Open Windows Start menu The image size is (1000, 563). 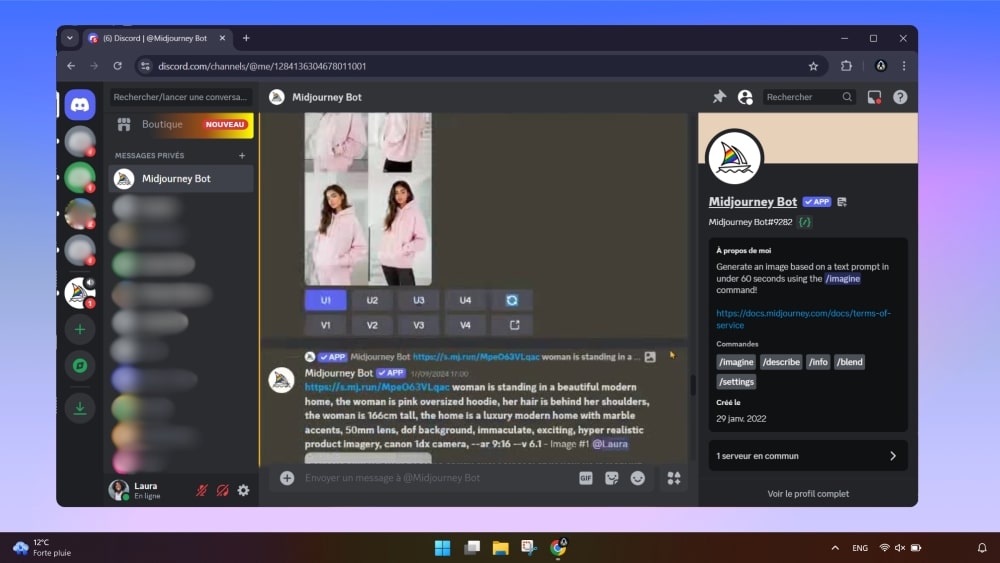[442, 548]
